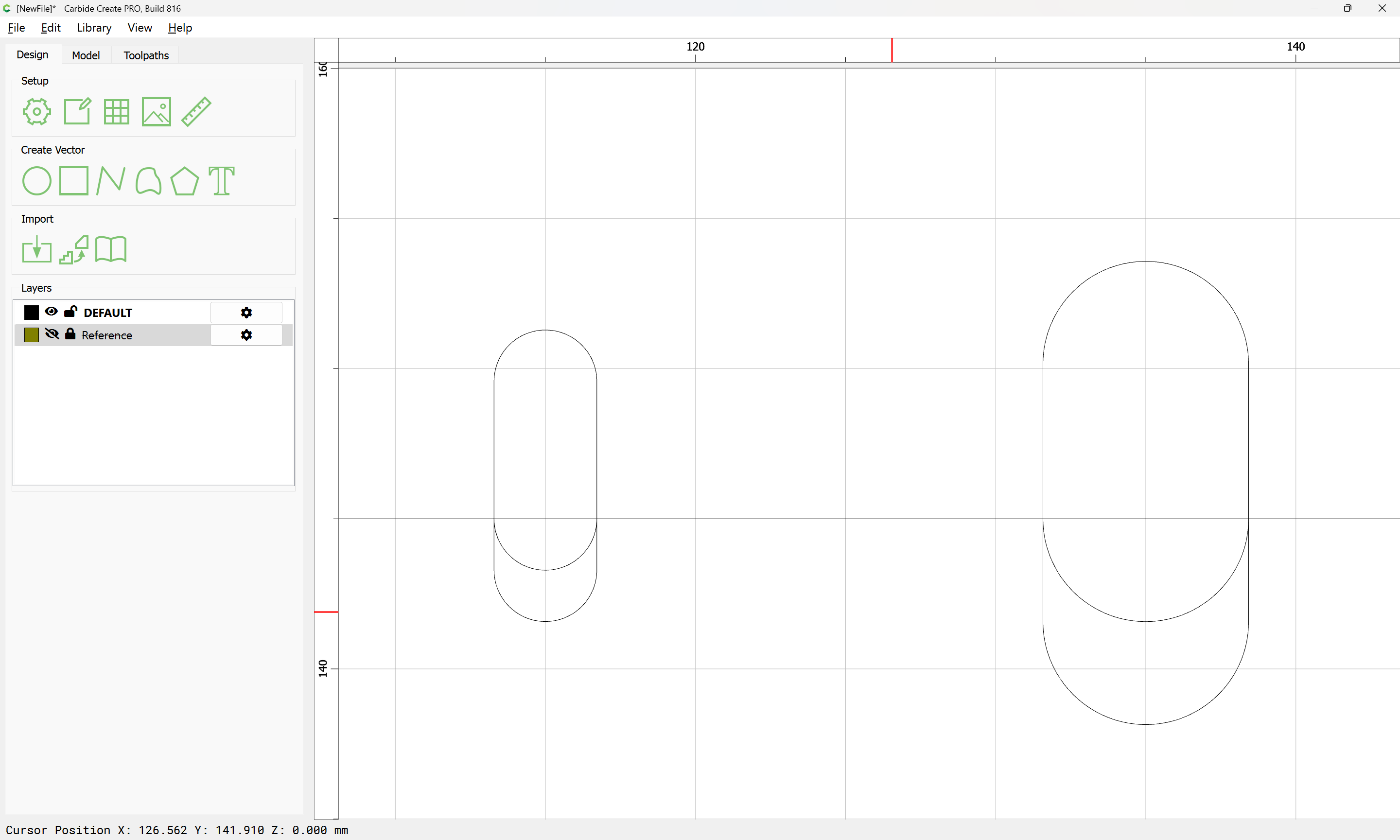This screenshot has height=840, width=1400.
Task: Click the background image icon
Action: tap(156, 111)
